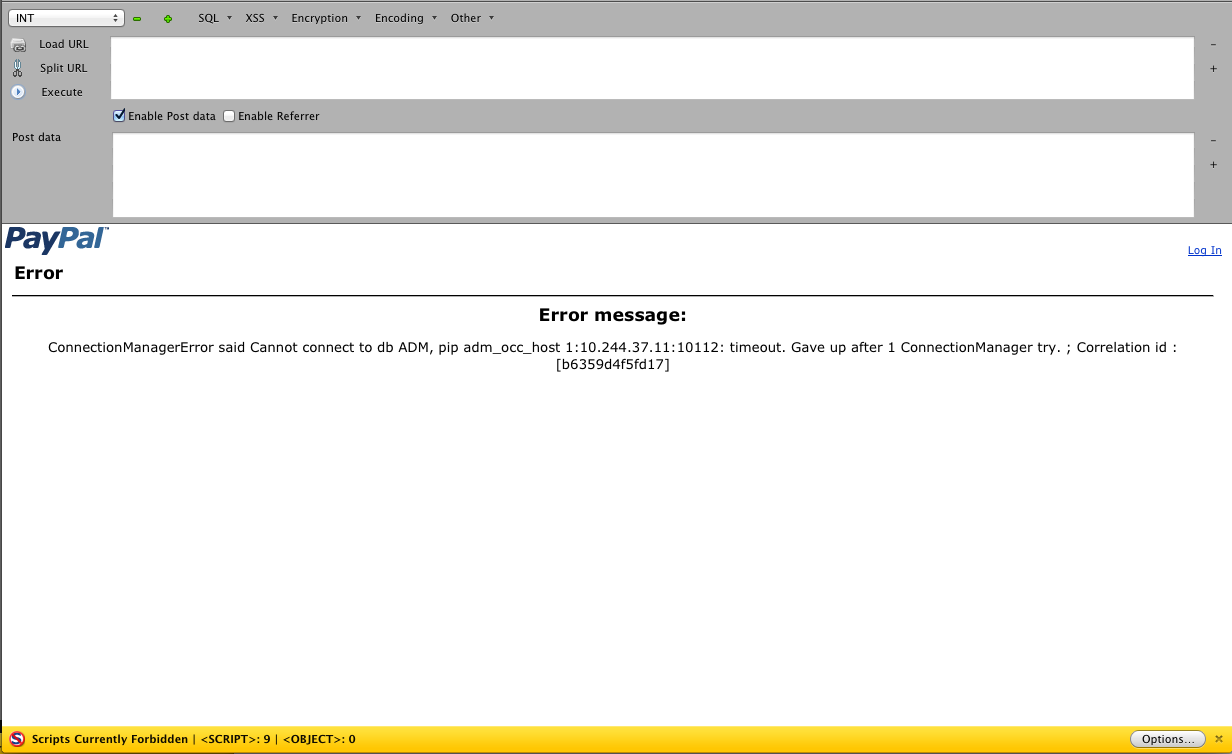Close the NoScript notification bar

[x=1218, y=740]
